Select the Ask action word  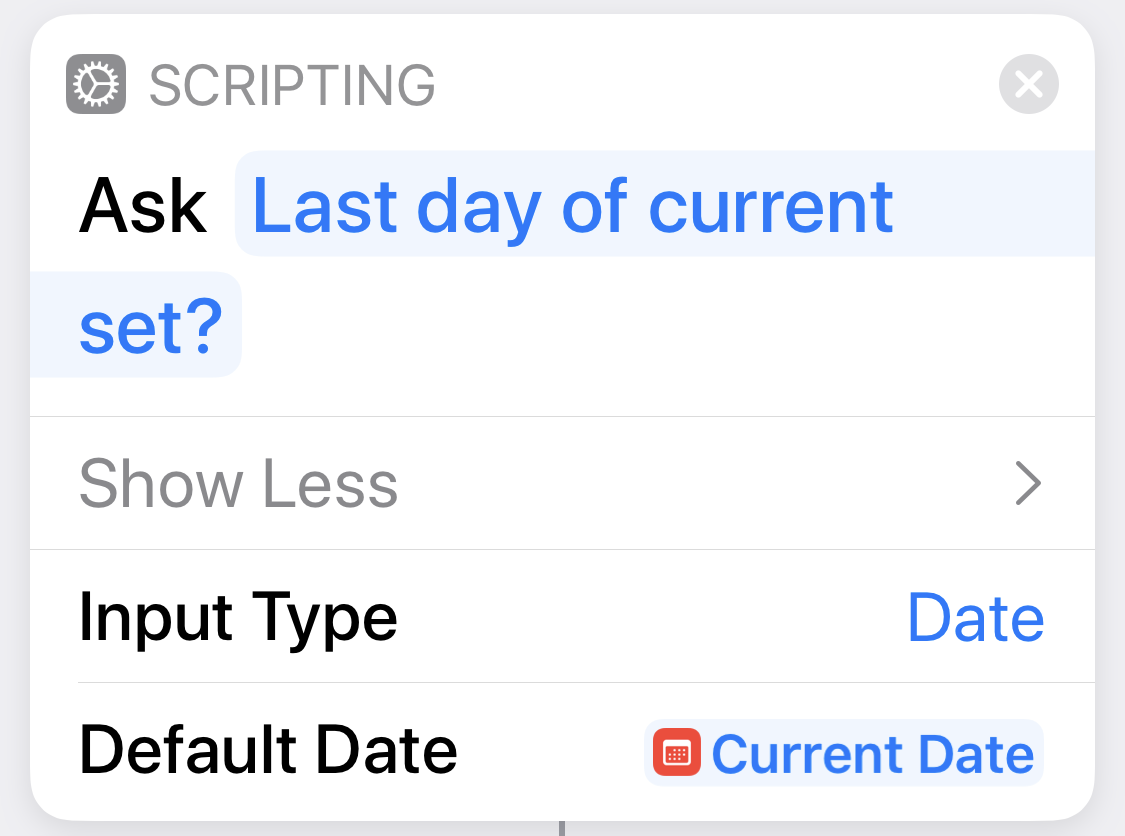pyautogui.click(x=143, y=206)
